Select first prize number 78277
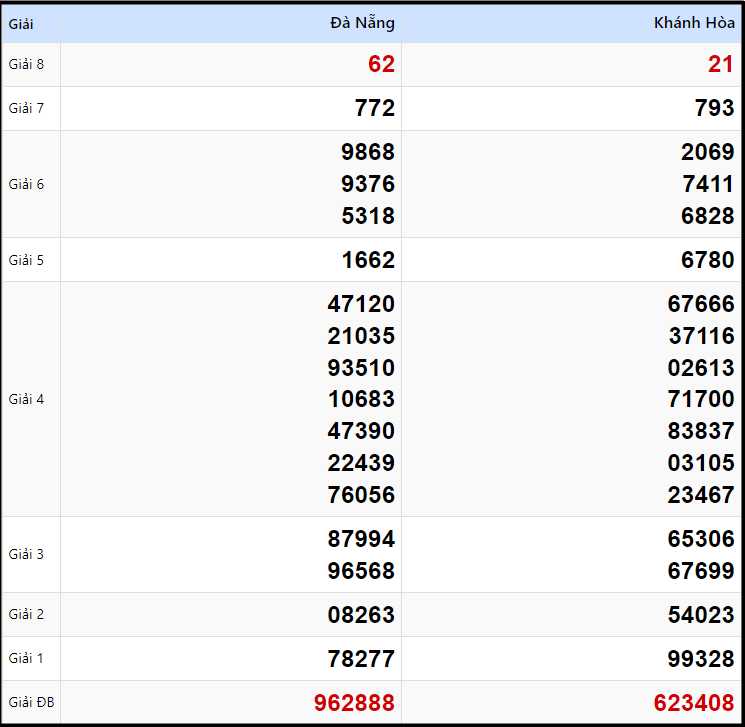Viewport: 745px width, 727px height. coord(361,659)
